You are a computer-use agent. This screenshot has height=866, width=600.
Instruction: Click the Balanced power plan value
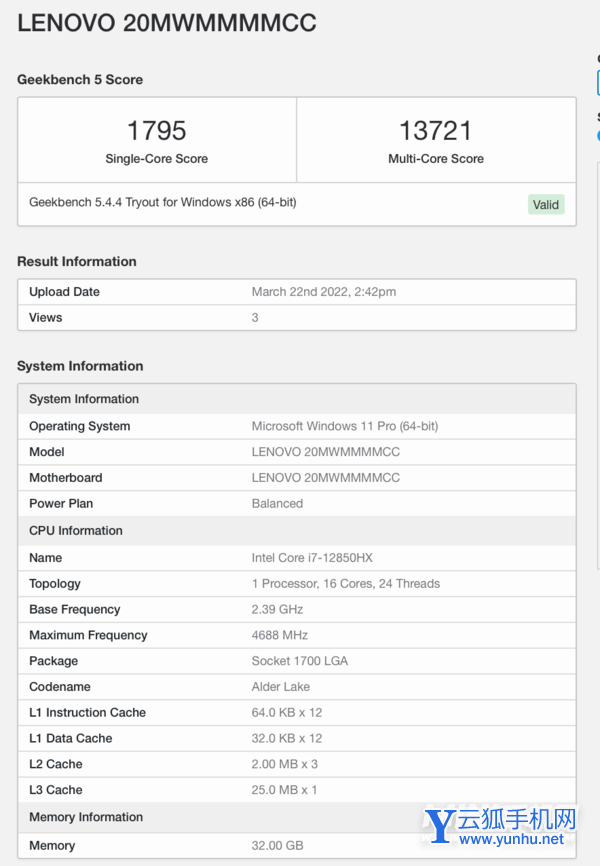(x=277, y=504)
